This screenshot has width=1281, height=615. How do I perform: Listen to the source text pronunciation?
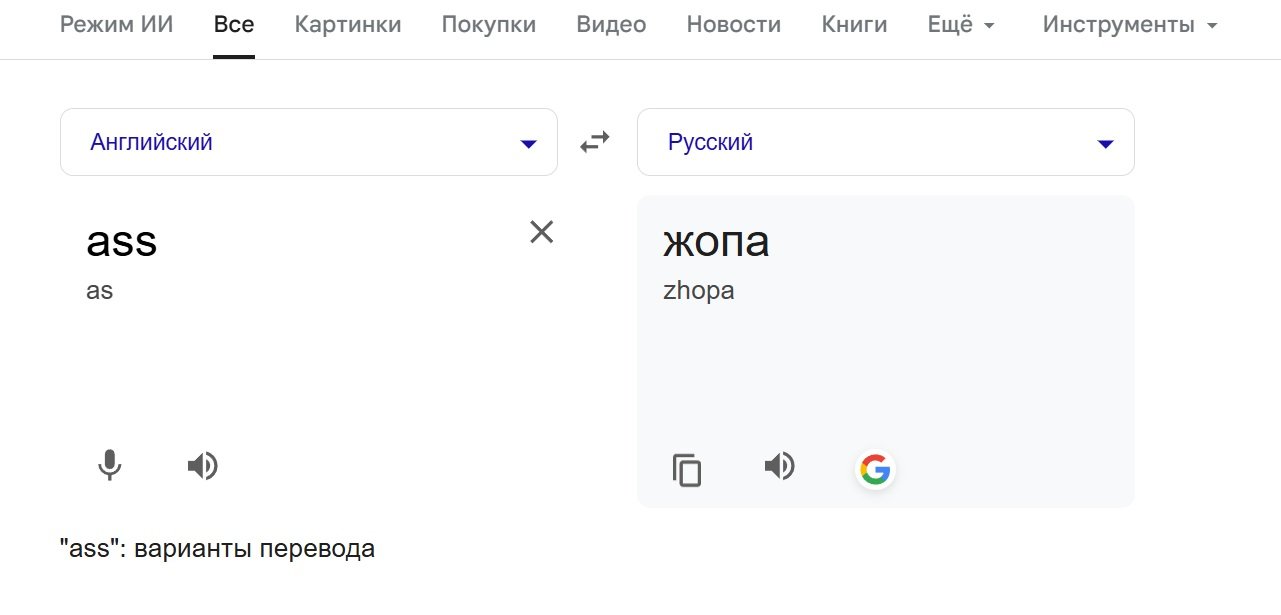203,465
